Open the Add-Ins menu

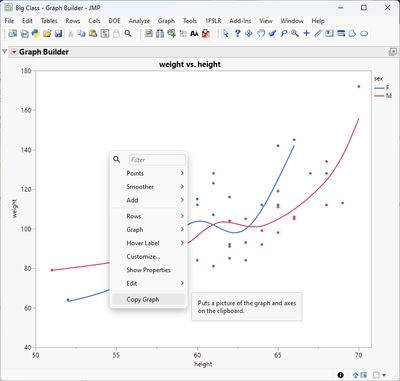click(x=240, y=21)
